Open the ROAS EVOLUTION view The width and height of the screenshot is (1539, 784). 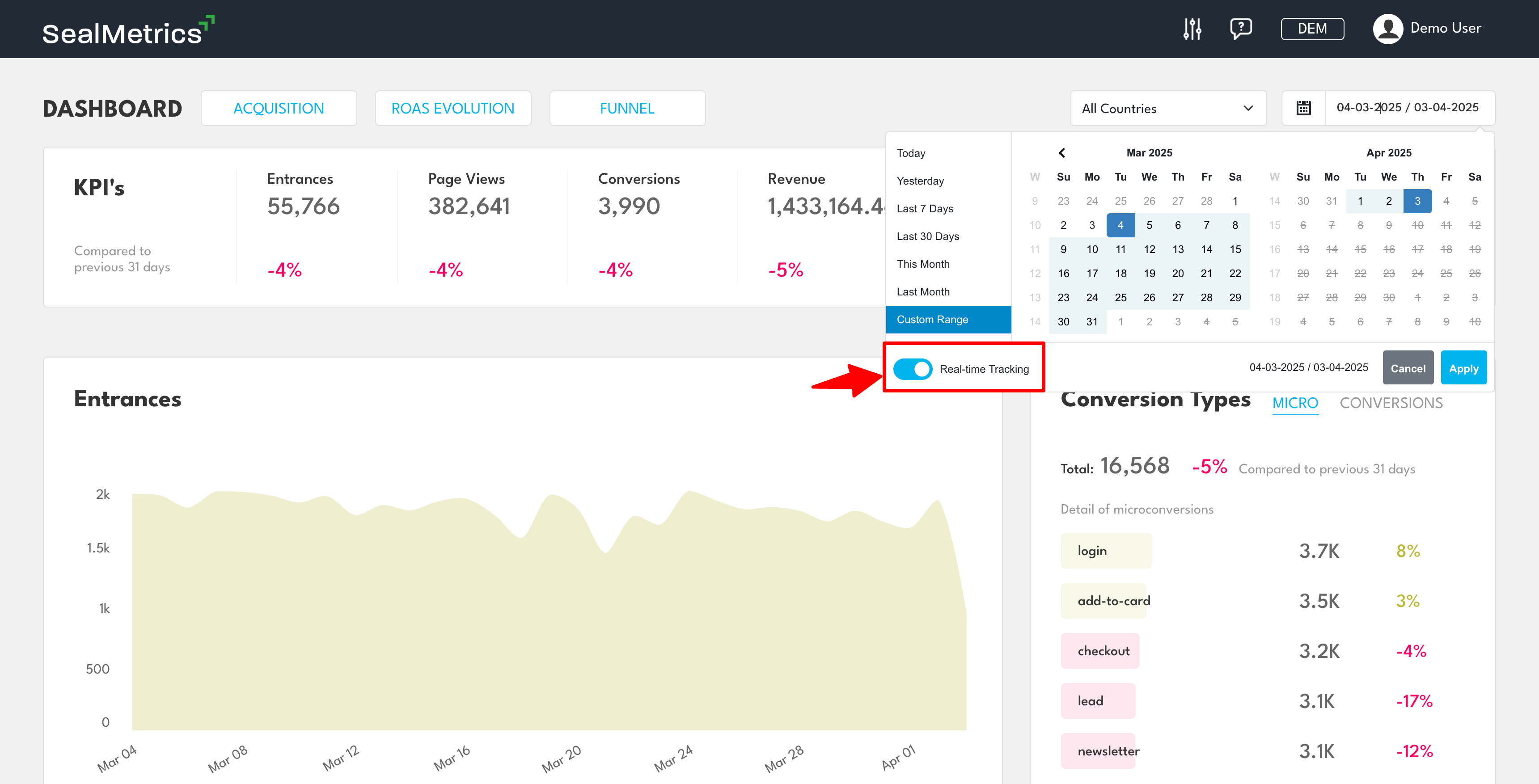452,108
